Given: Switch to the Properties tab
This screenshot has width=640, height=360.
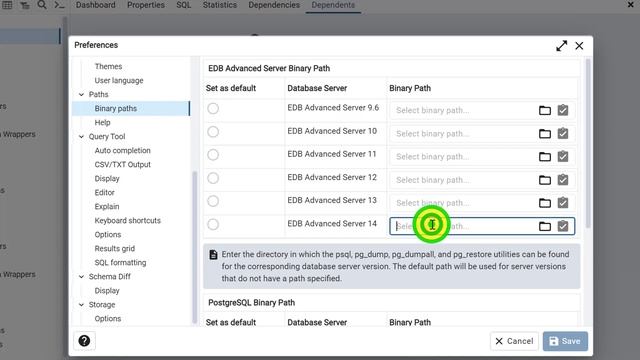Looking at the screenshot, I should (146, 5).
